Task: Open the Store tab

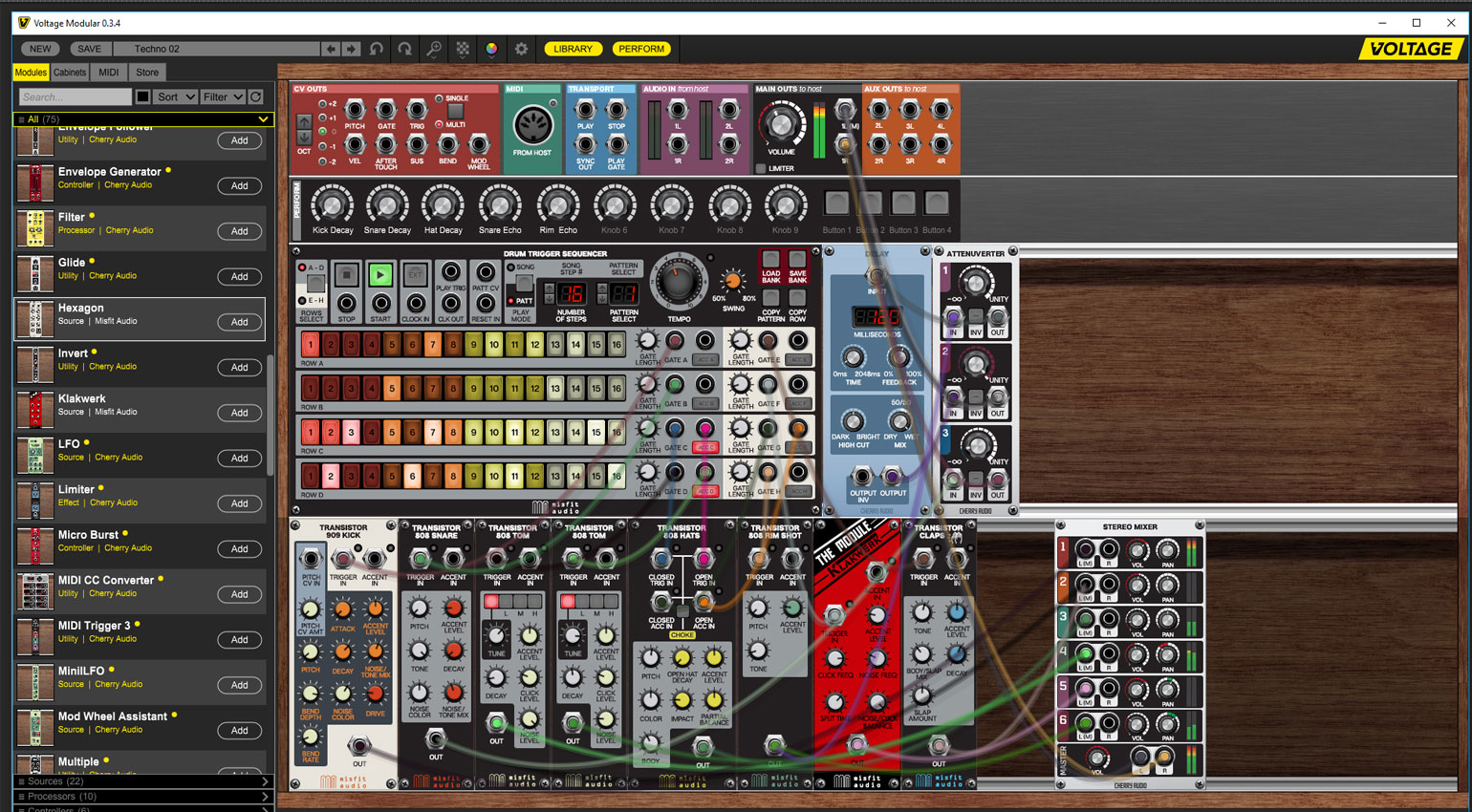Action: [x=147, y=73]
